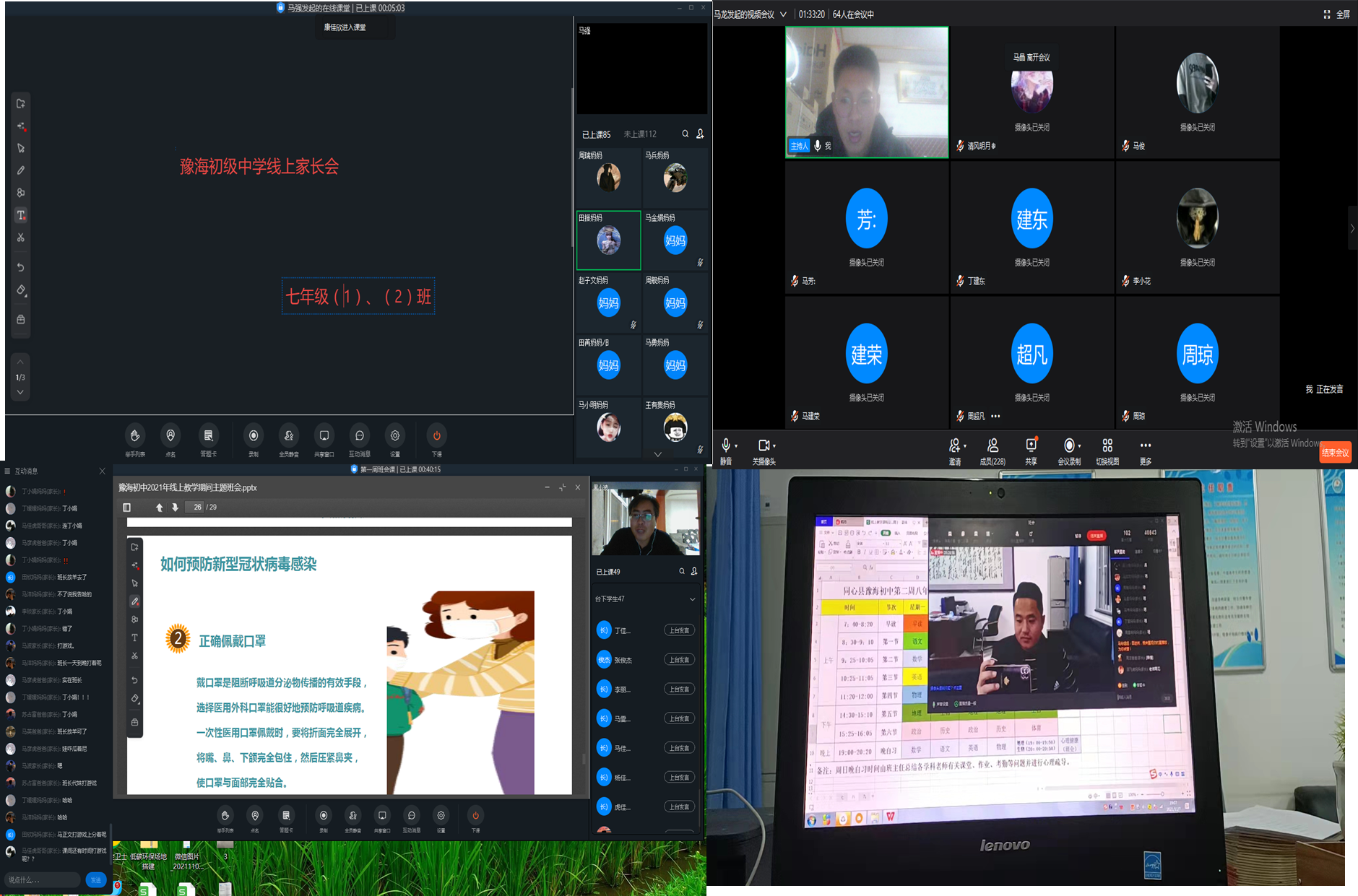The width and height of the screenshot is (1358, 896).
Task: Toggle the slide thumbnail sidebar in the pptx viewer
Action: [x=127, y=508]
